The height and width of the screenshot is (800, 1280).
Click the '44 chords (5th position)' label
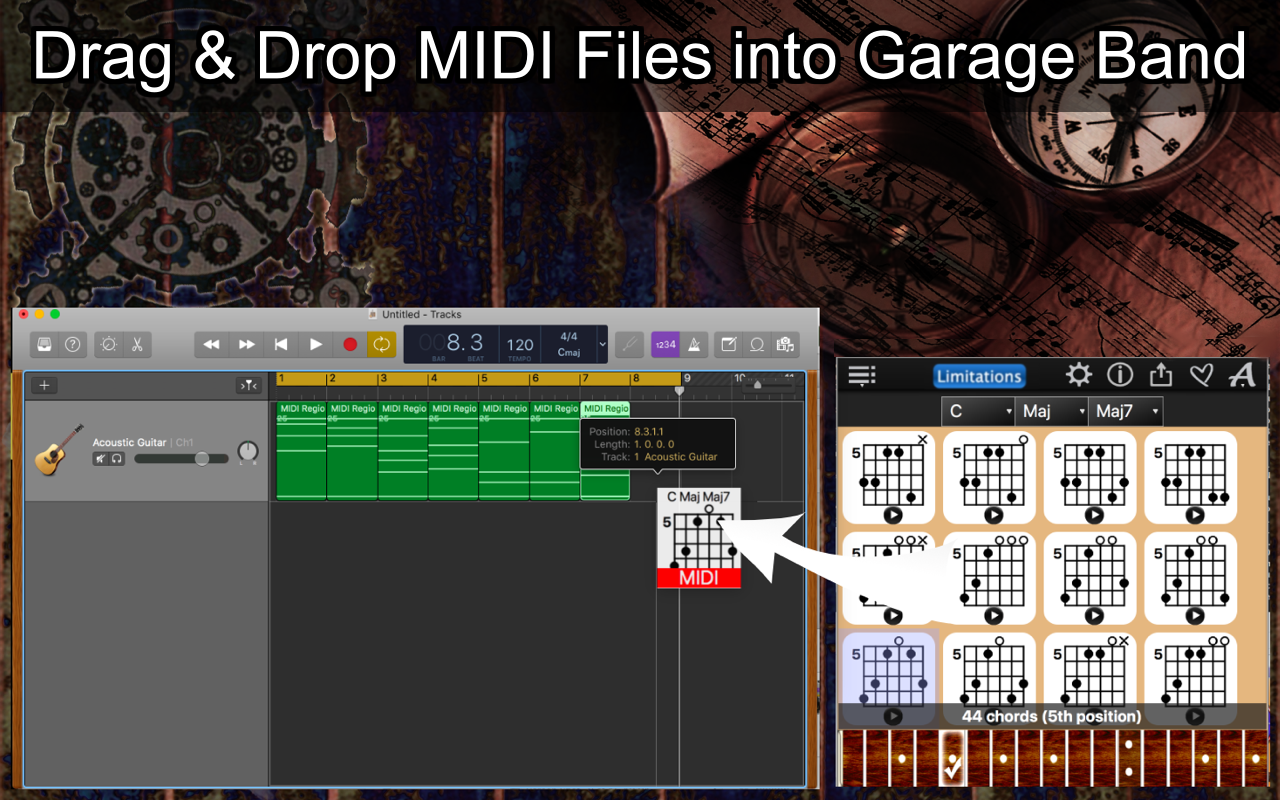[x=1051, y=716]
